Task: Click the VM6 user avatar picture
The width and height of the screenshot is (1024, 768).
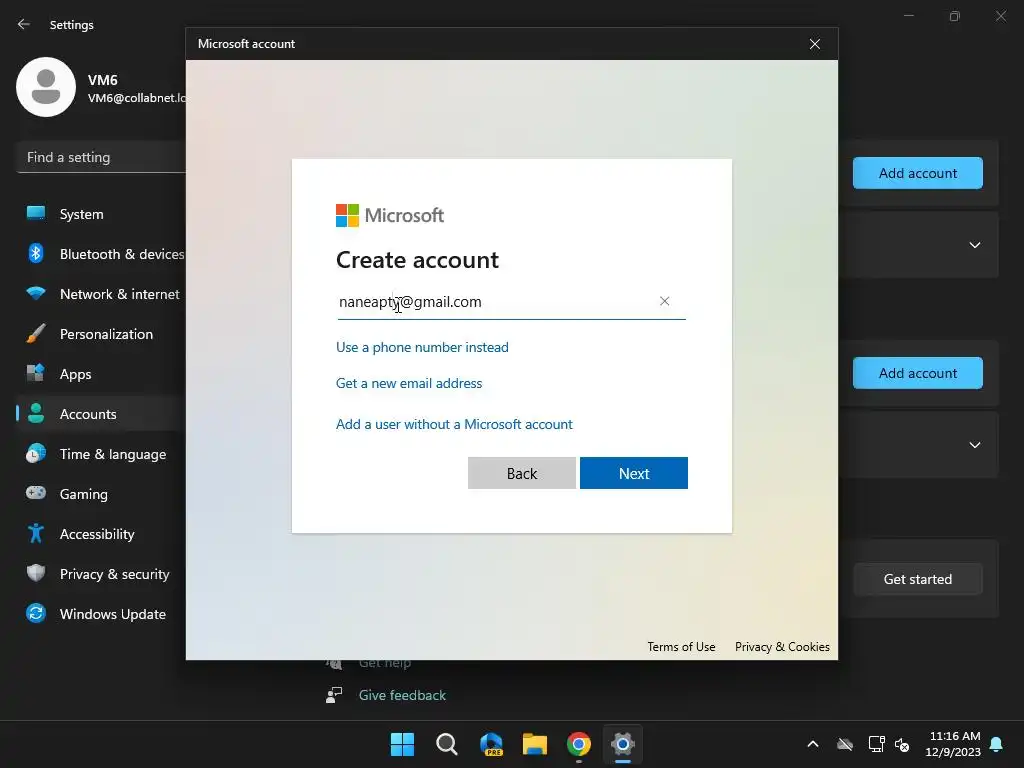Action: pyautogui.click(x=46, y=87)
